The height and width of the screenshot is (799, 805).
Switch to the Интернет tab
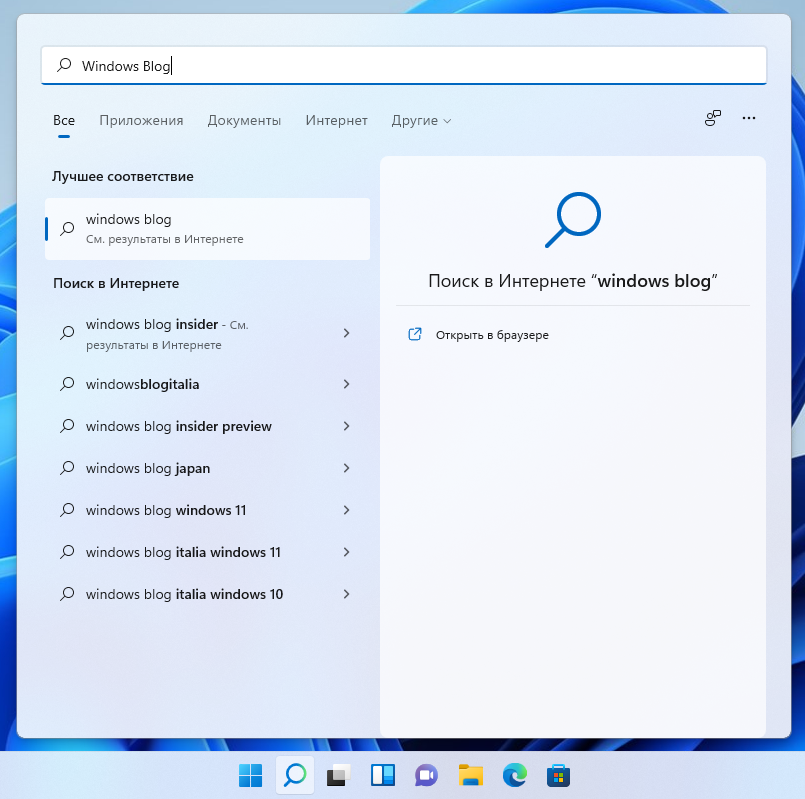point(336,120)
